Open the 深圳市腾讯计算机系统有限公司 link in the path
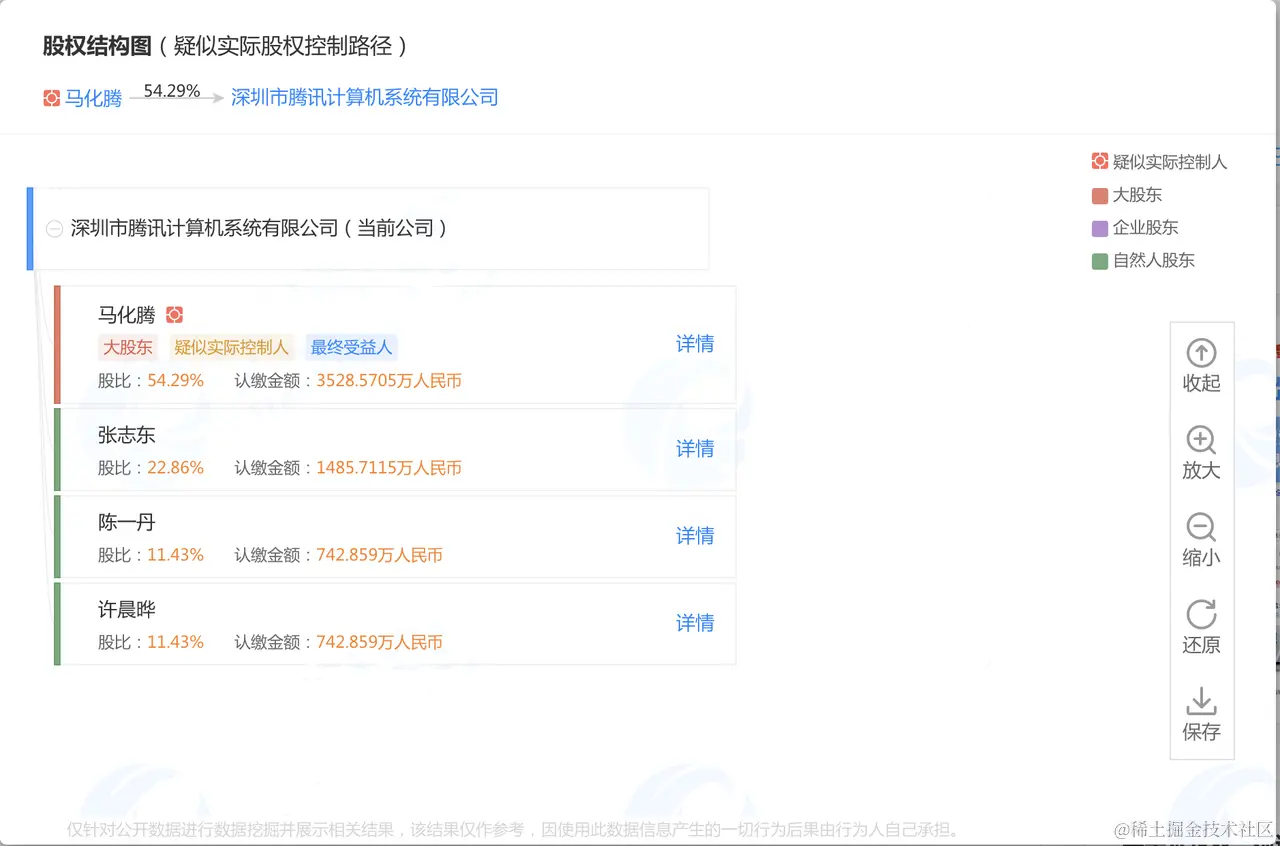The image size is (1280, 846). [x=365, y=97]
